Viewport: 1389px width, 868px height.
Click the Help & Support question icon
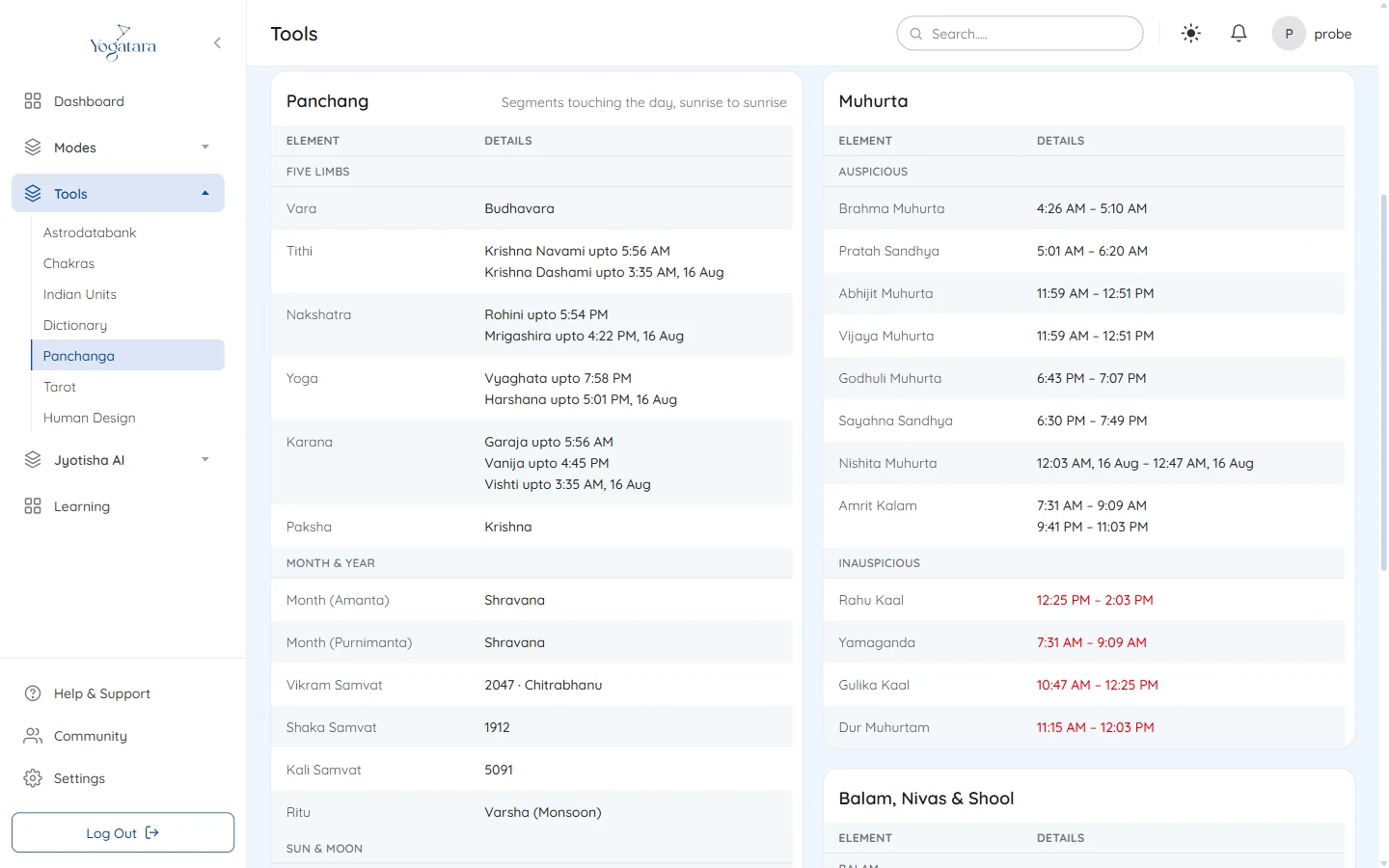pyautogui.click(x=33, y=693)
